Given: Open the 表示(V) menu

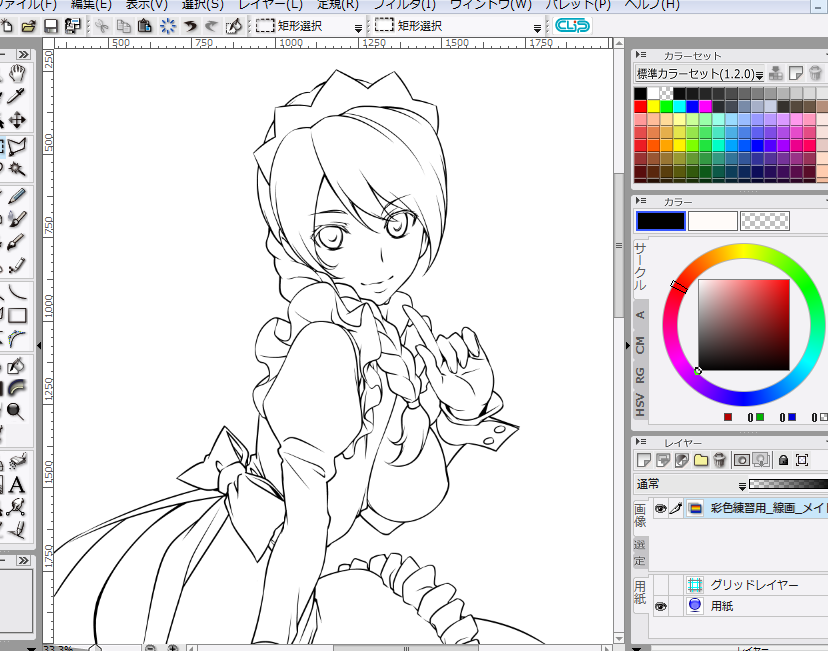Looking at the screenshot, I should 146,5.
